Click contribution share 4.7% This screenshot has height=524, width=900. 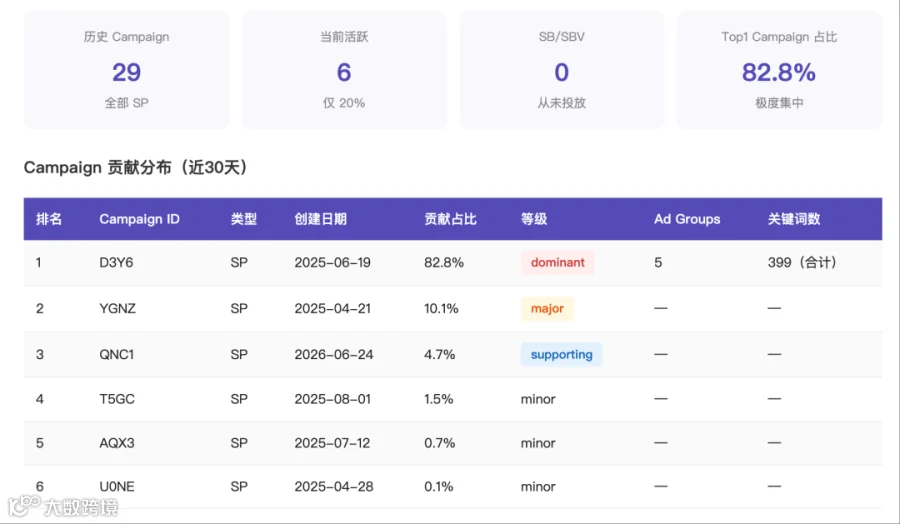(x=440, y=354)
